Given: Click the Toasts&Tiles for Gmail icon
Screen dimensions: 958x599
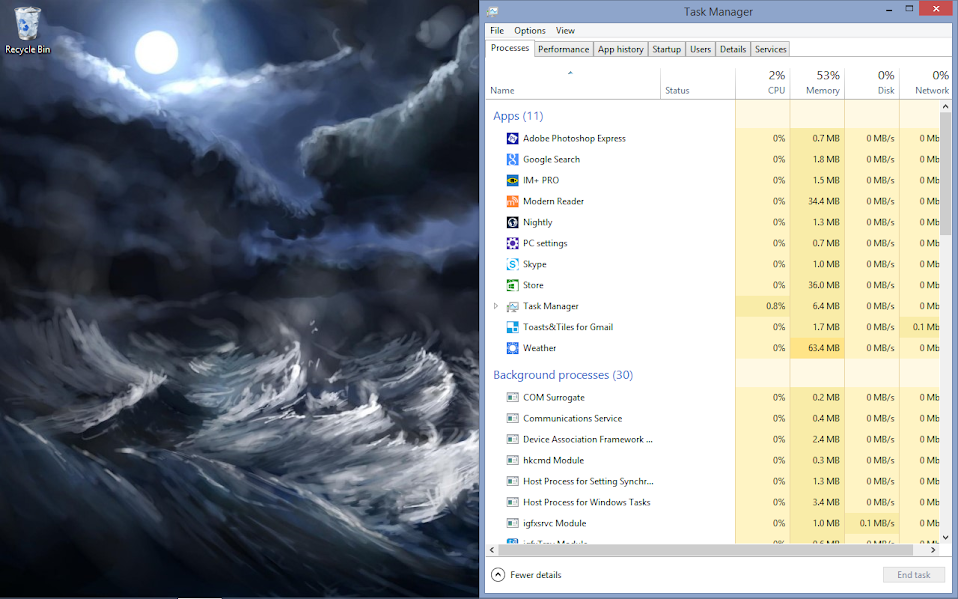Looking at the screenshot, I should click(x=513, y=327).
